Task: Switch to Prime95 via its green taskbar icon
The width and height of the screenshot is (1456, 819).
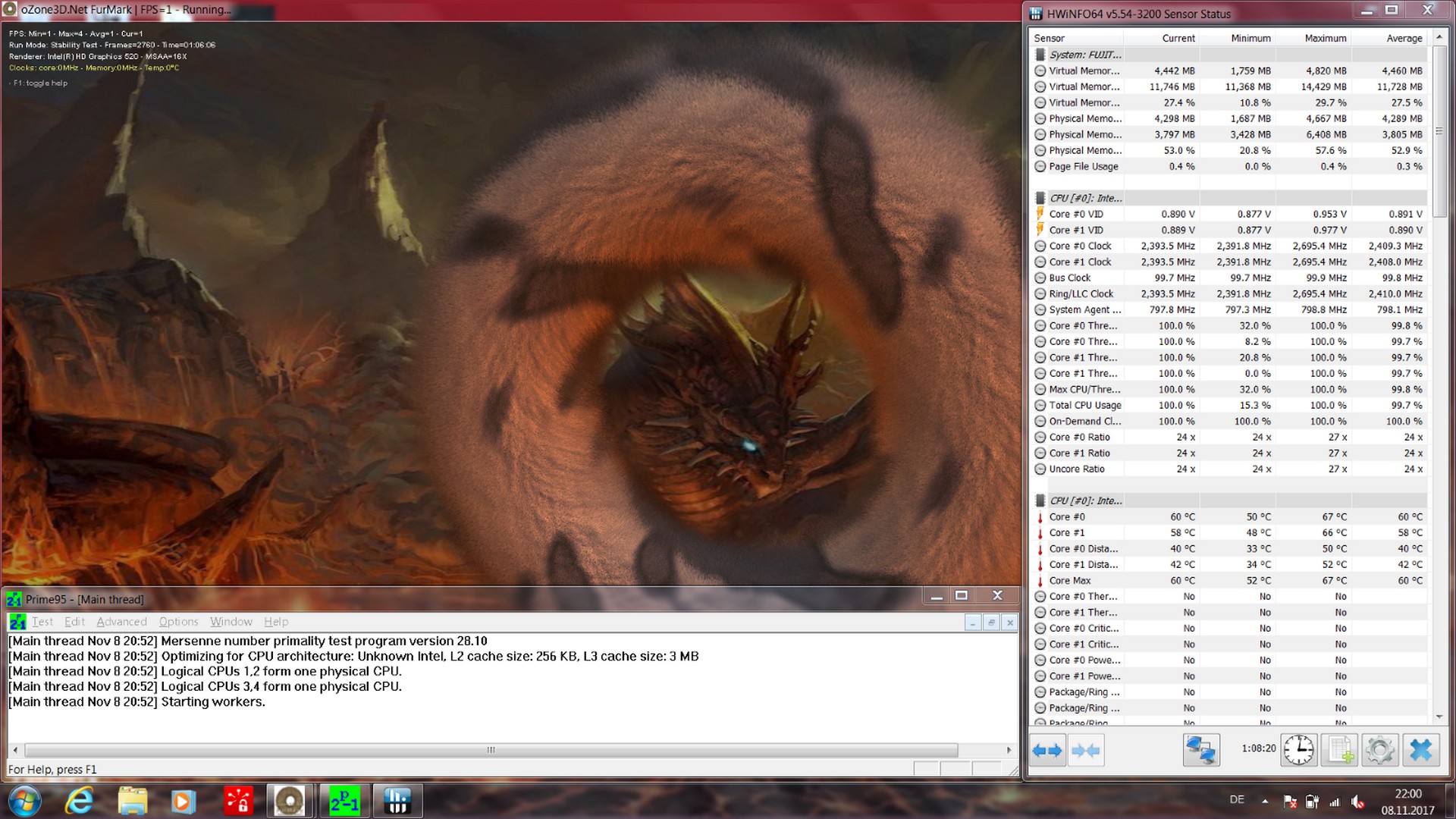Action: (344, 801)
